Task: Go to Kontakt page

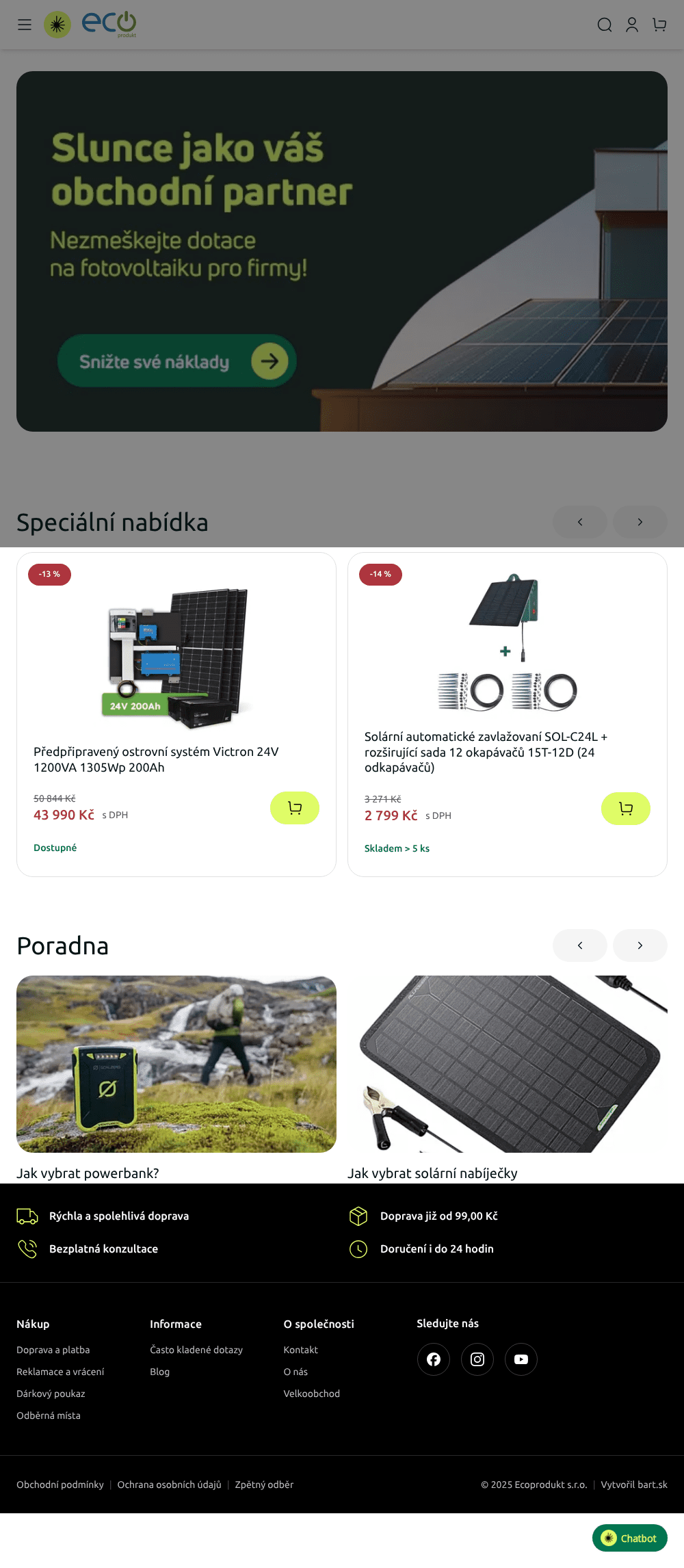Action: (x=301, y=1350)
